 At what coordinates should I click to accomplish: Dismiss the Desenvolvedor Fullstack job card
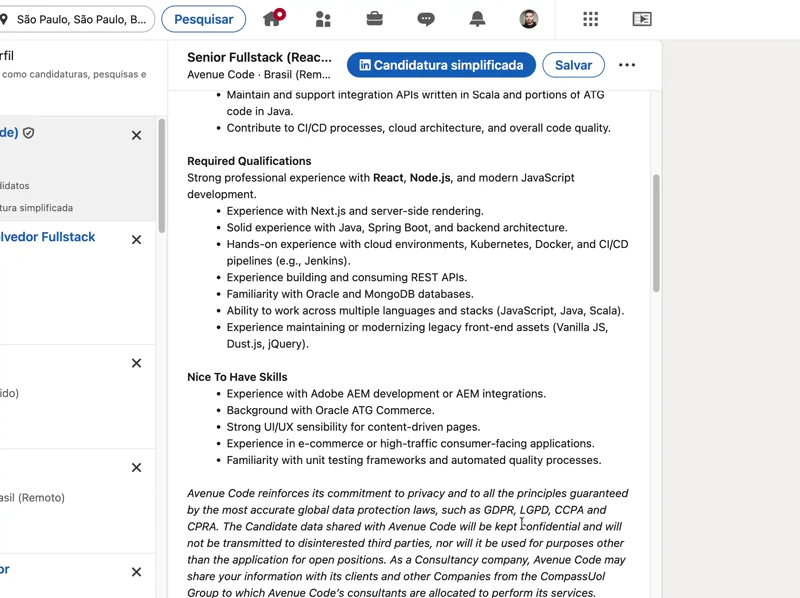(137, 240)
